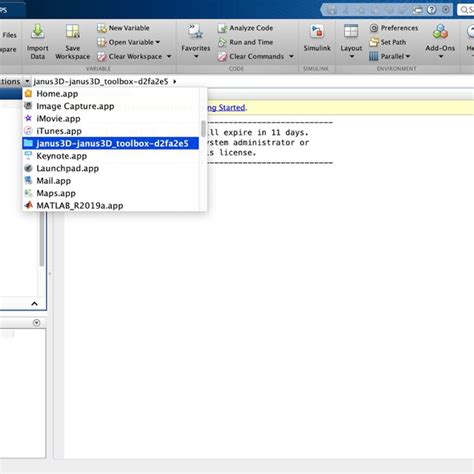Expand the Open Variable dropdown
The width and height of the screenshot is (474, 474).
tap(158, 42)
